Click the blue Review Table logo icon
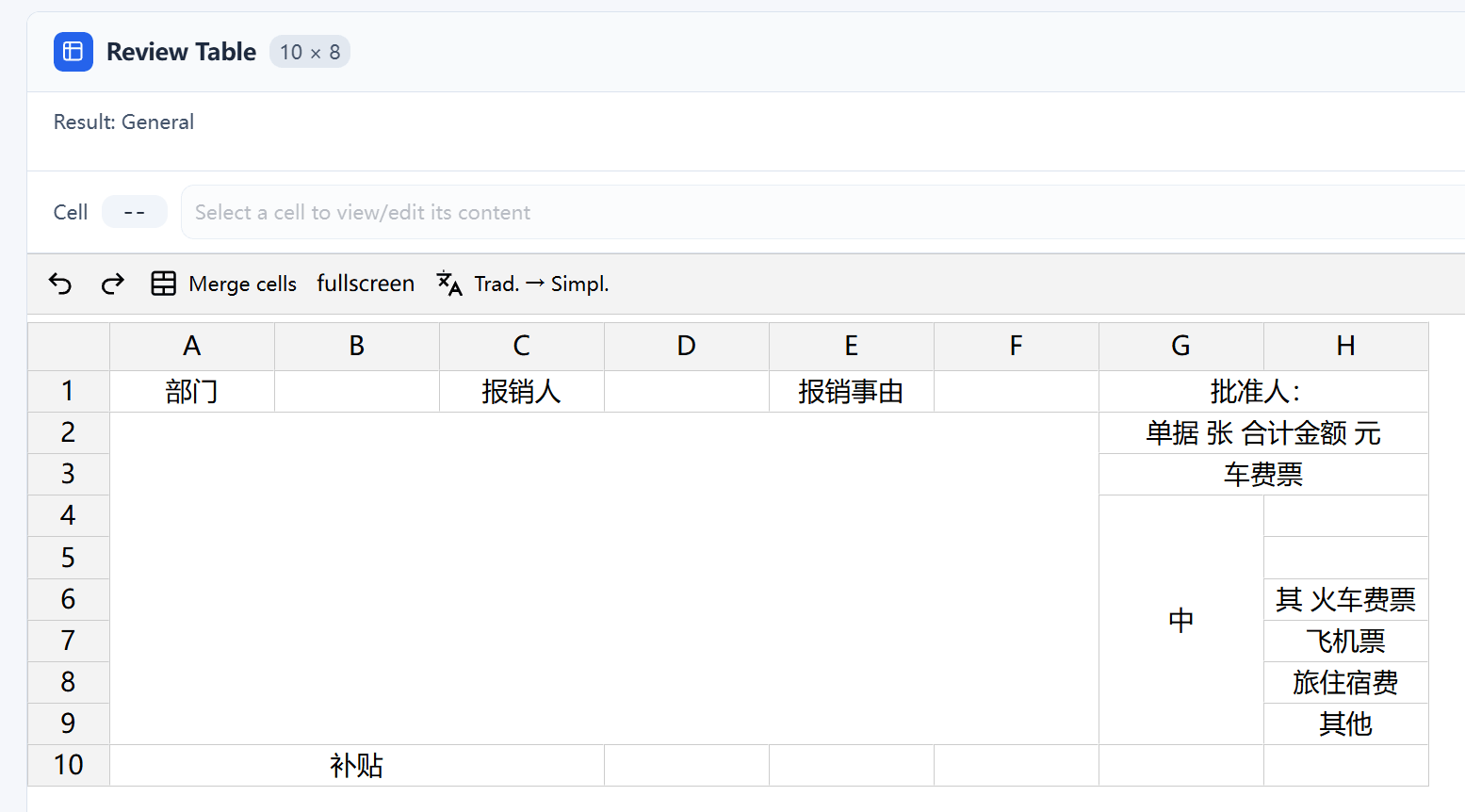The width and height of the screenshot is (1465, 812). pyautogui.click(x=73, y=52)
